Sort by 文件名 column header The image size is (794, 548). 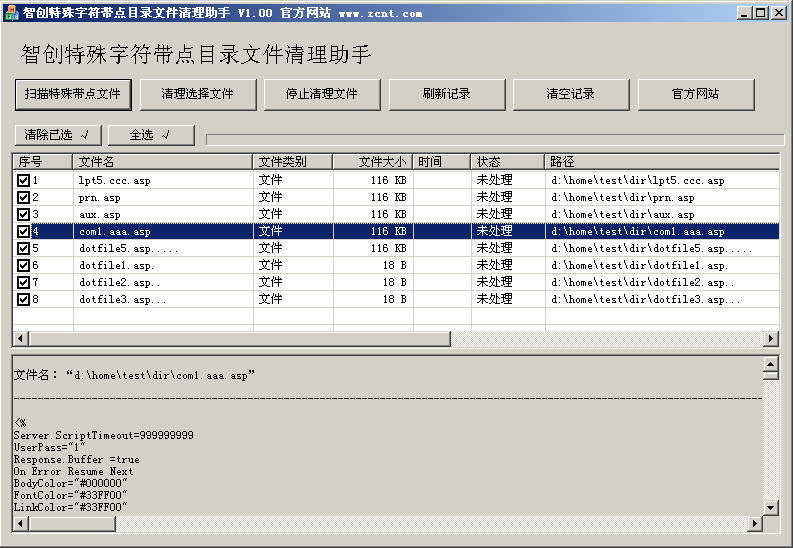[163, 162]
